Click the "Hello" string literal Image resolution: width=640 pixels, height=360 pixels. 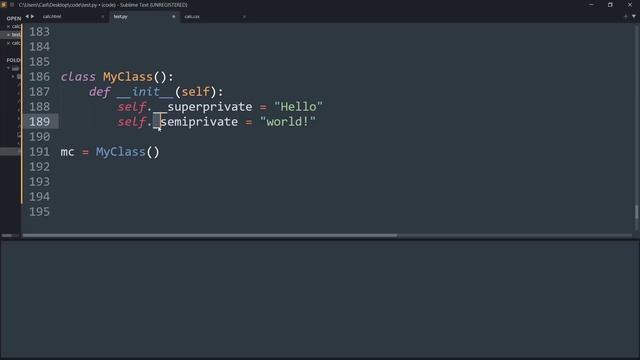coord(298,107)
